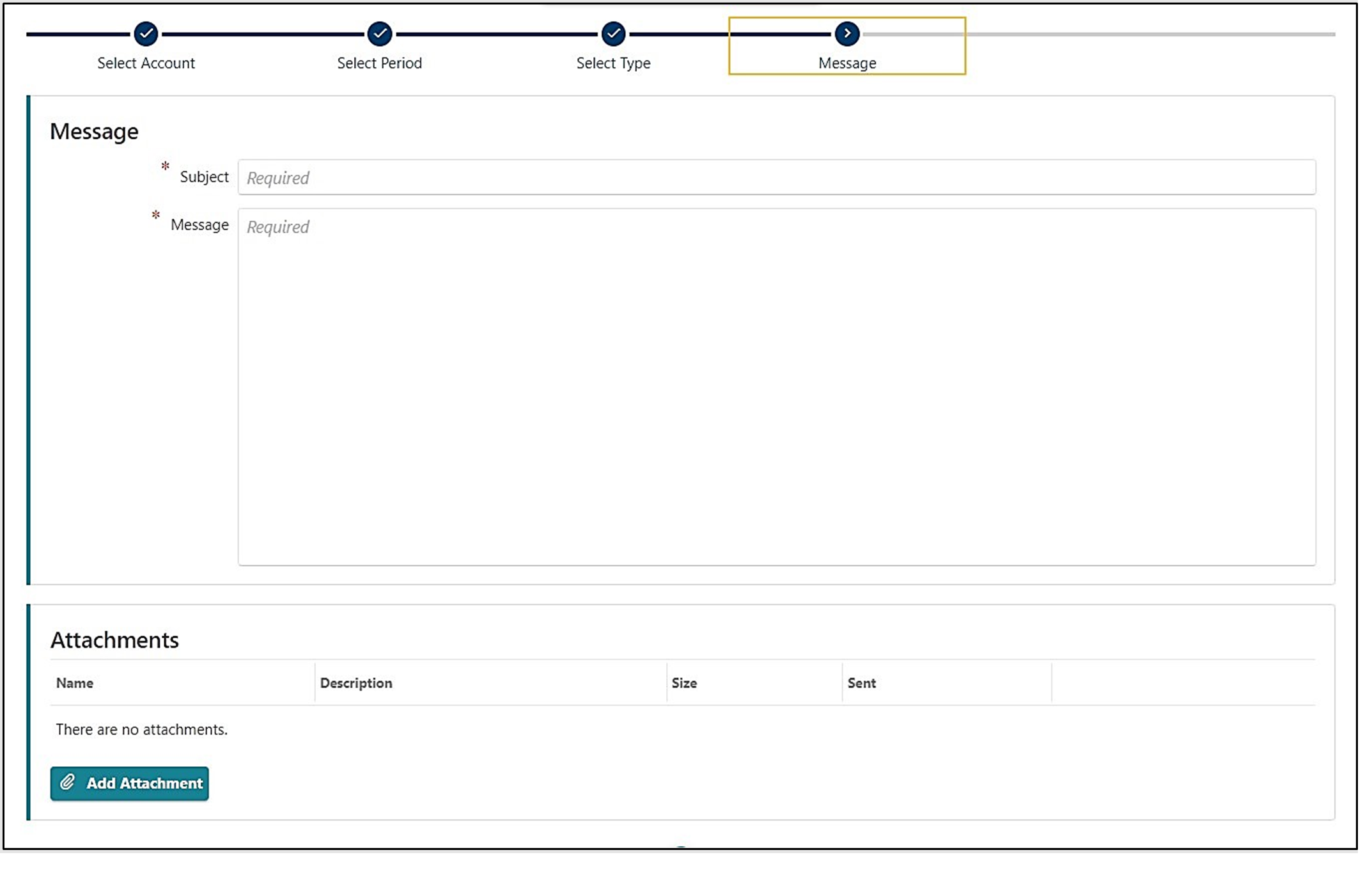Click the paperclip icon on Add Attachment
The height and width of the screenshot is (873, 1372).
66,782
